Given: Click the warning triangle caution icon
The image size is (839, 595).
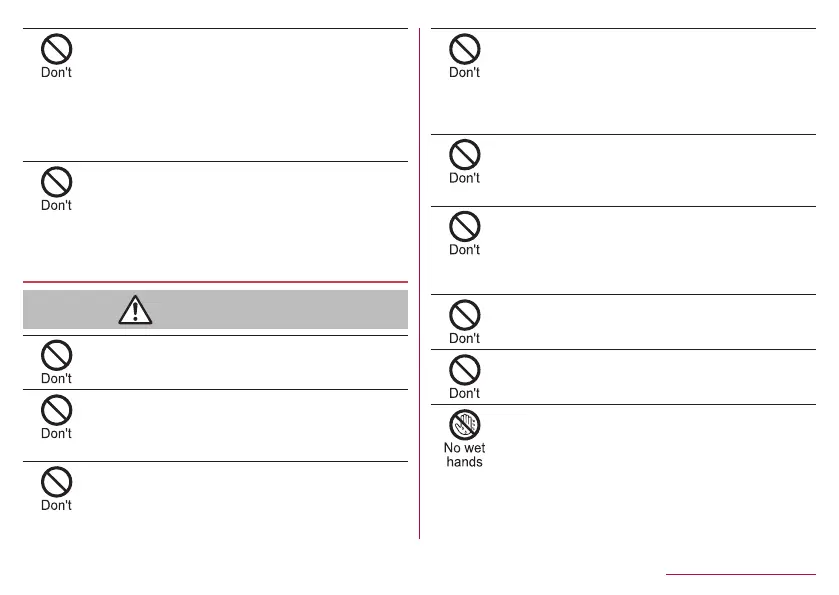Looking at the screenshot, I should (134, 311).
